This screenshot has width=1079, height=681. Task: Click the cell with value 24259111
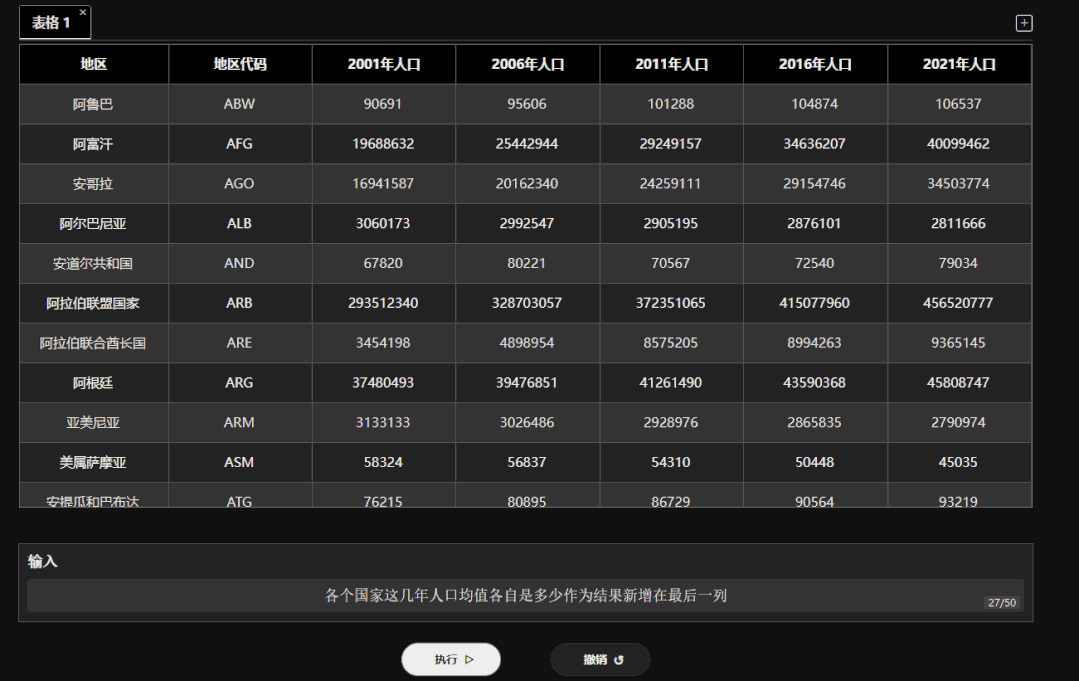(x=672, y=184)
